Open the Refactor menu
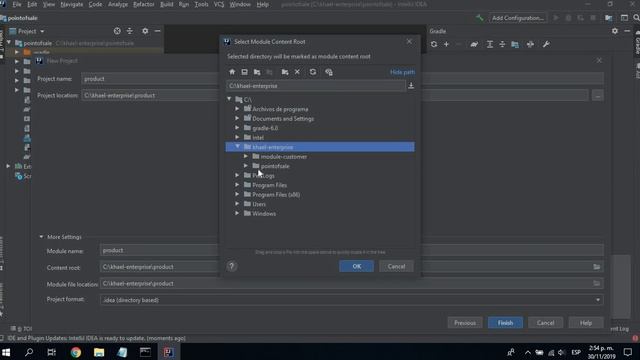 144,4
